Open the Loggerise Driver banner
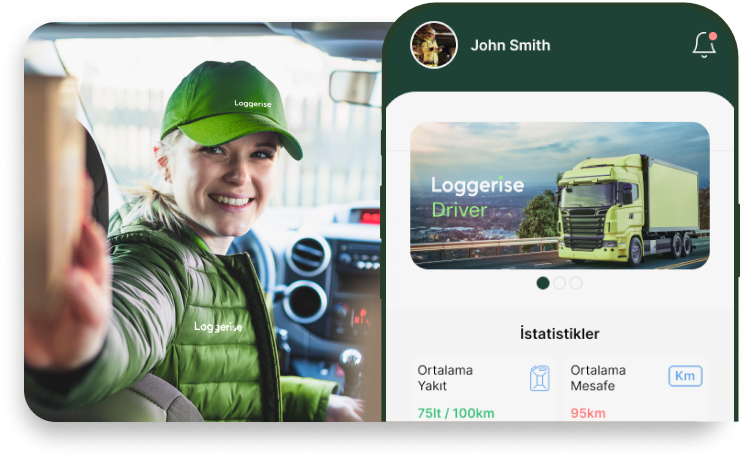 (560, 196)
